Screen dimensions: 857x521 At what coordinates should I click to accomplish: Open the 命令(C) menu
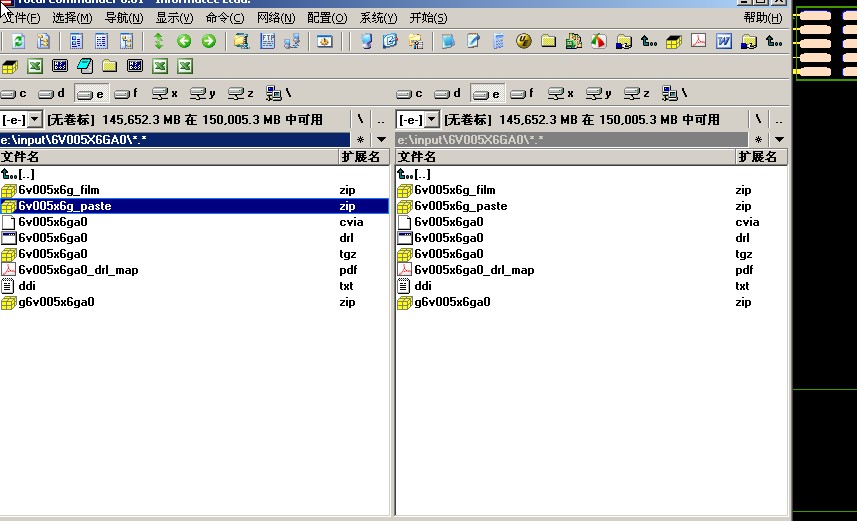pyautogui.click(x=225, y=18)
